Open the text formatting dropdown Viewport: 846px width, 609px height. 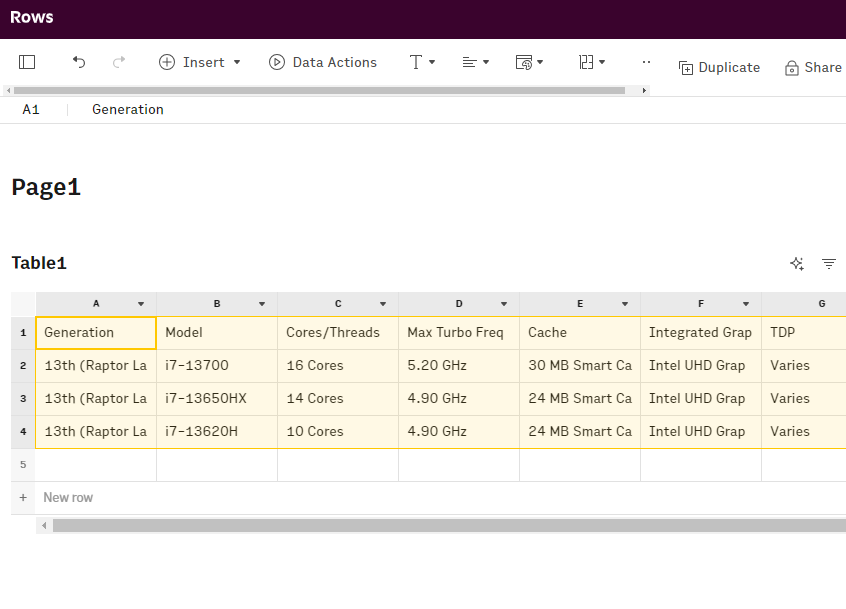tap(422, 62)
